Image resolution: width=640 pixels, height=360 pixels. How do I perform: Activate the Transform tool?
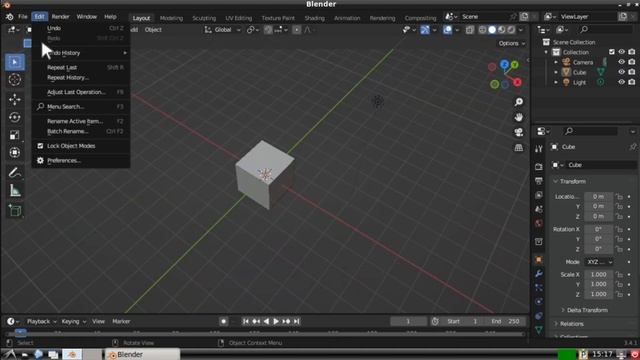(x=15, y=153)
